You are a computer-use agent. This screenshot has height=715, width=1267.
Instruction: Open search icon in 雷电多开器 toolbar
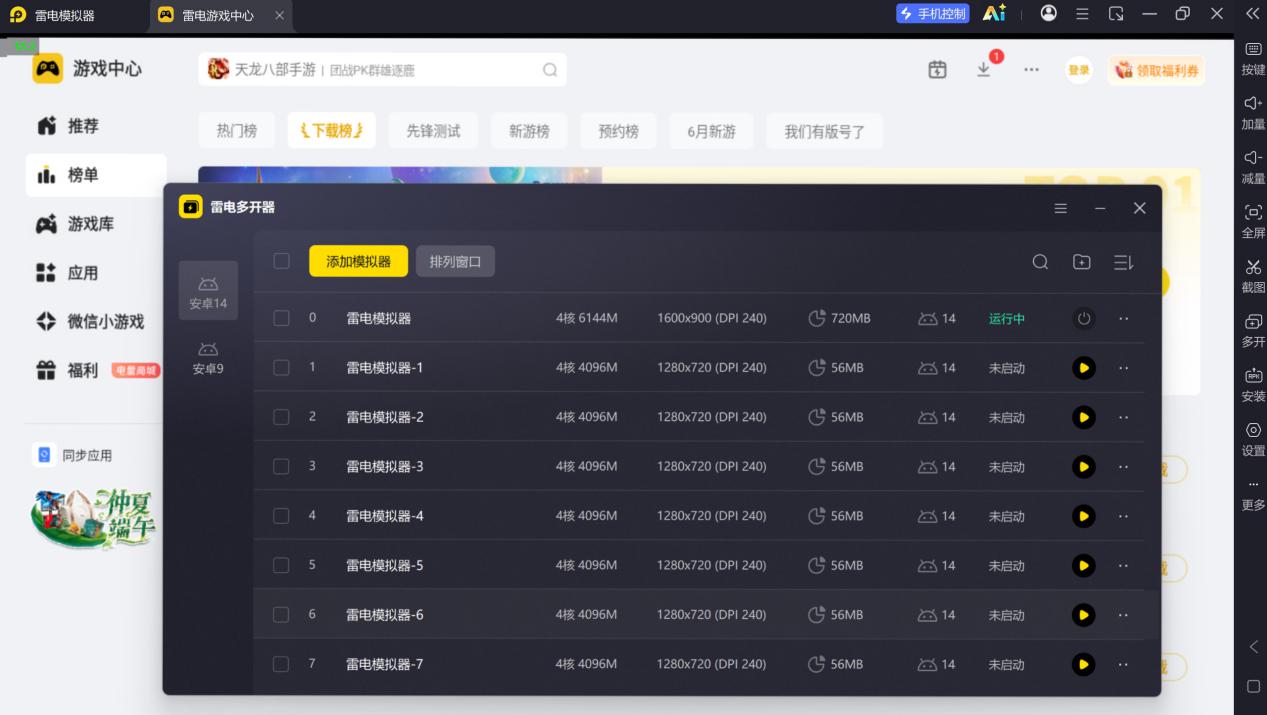pyautogui.click(x=1040, y=262)
